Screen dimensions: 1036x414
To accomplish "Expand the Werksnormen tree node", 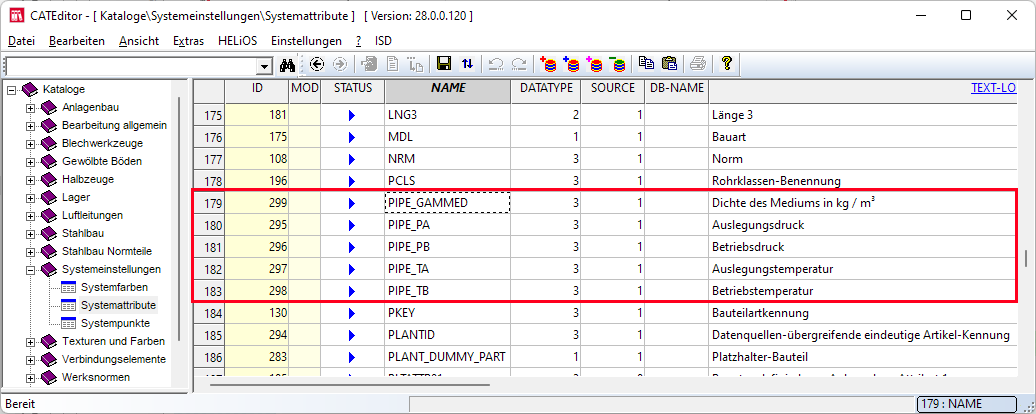I will [x=30, y=378].
